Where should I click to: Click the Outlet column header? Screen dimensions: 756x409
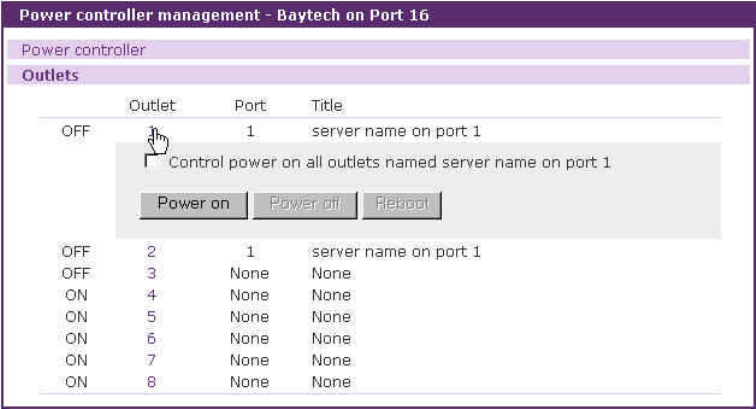152,105
